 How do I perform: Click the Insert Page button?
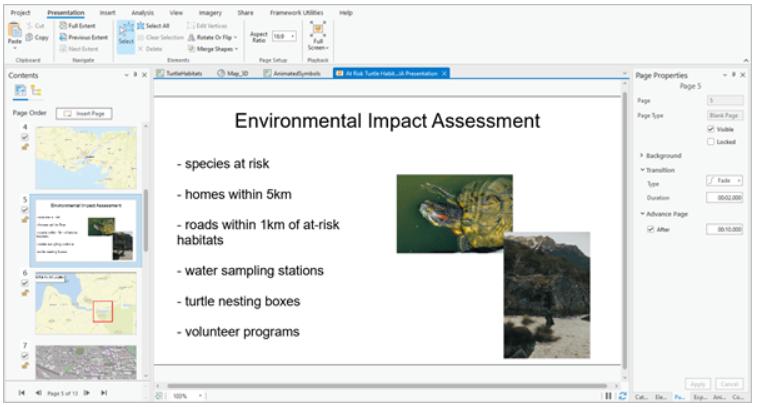tap(84, 113)
